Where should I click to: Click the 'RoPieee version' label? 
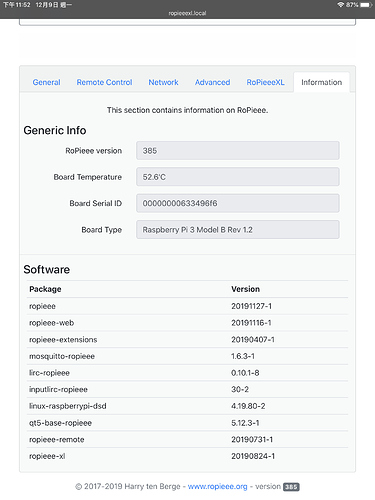pyautogui.click(x=94, y=151)
